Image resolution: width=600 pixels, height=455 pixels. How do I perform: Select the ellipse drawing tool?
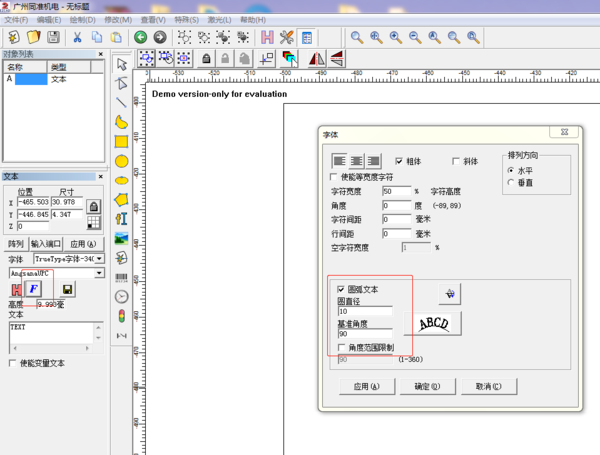point(121,181)
